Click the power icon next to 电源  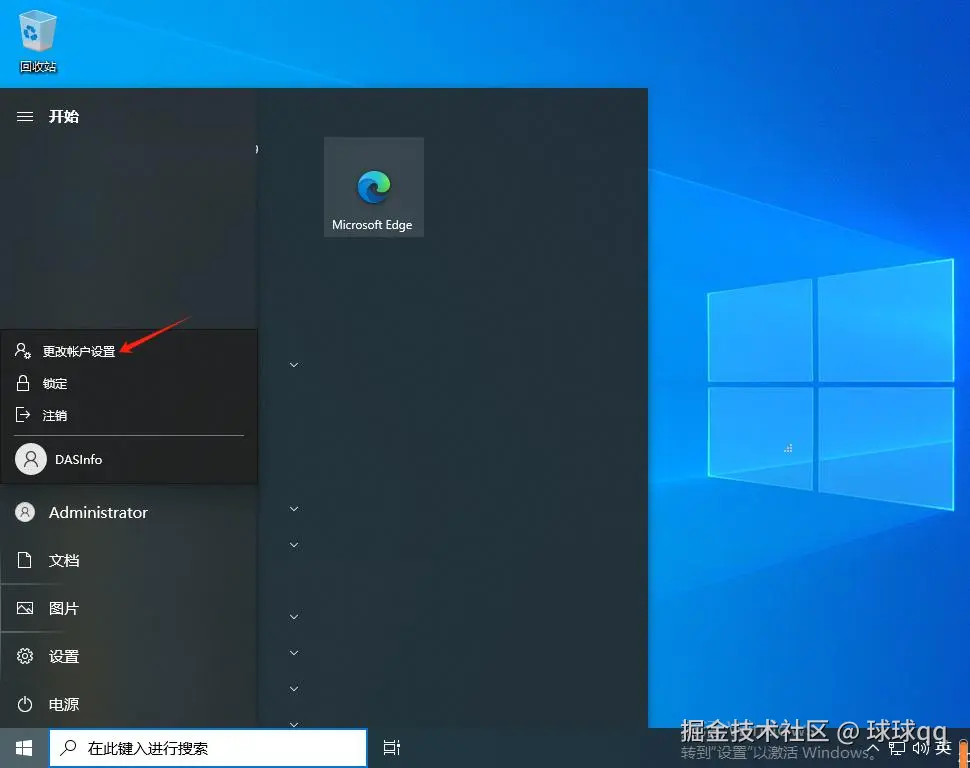tap(25, 704)
